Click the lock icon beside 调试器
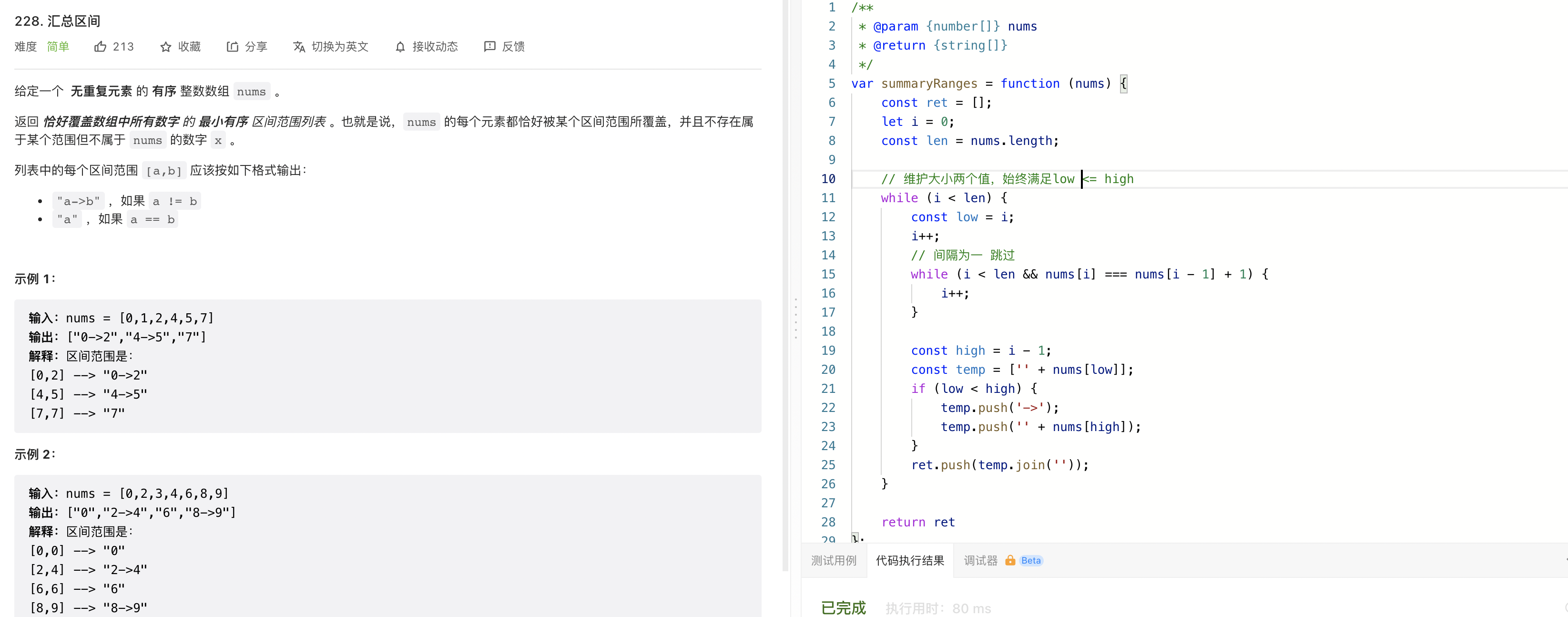The height and width of the screenshot is (617, 1568). [x=1010, y=560]
